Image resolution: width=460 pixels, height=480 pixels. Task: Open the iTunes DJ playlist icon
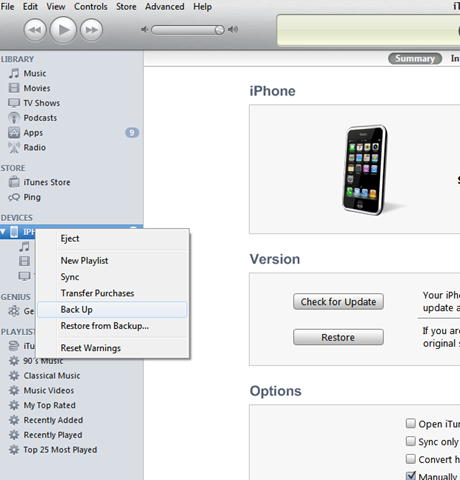click(14, 346)
